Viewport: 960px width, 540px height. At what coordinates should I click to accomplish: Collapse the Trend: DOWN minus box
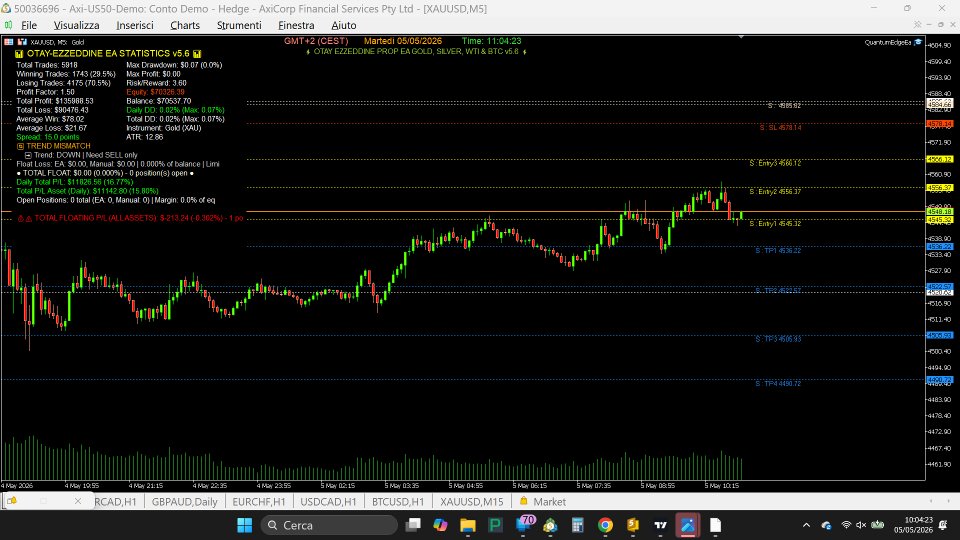pyautogui.click(x=28, y=156)
